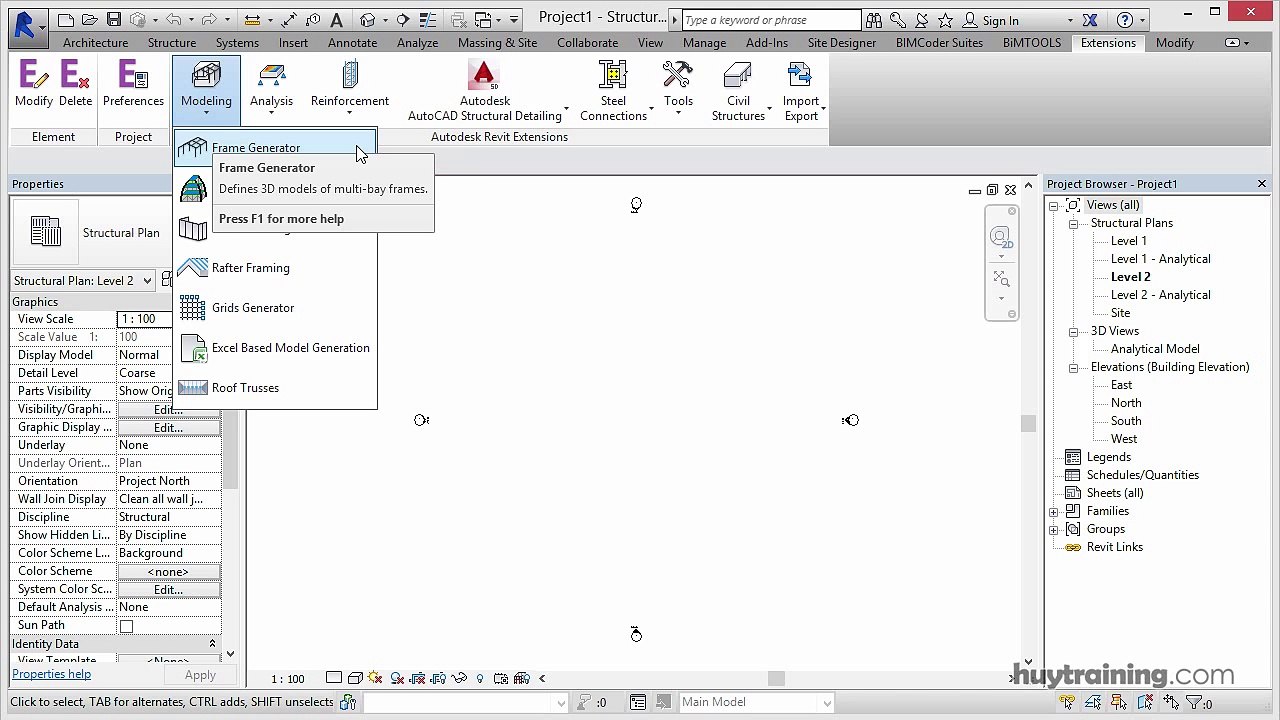This screenshot has width=1280, height=720.
Task: Select Grids Generator in Modeling menu
Action: [275, 308]
